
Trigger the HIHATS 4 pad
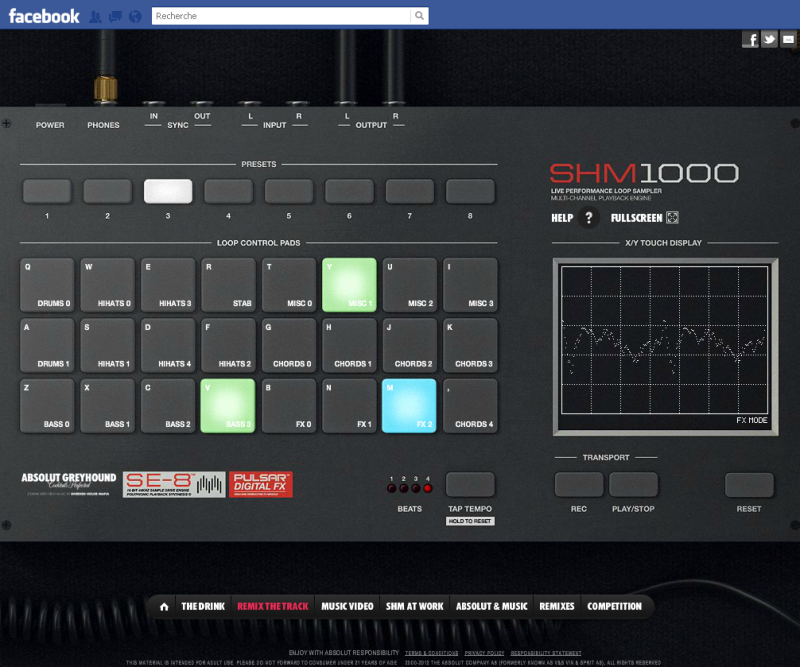point(168,345)
